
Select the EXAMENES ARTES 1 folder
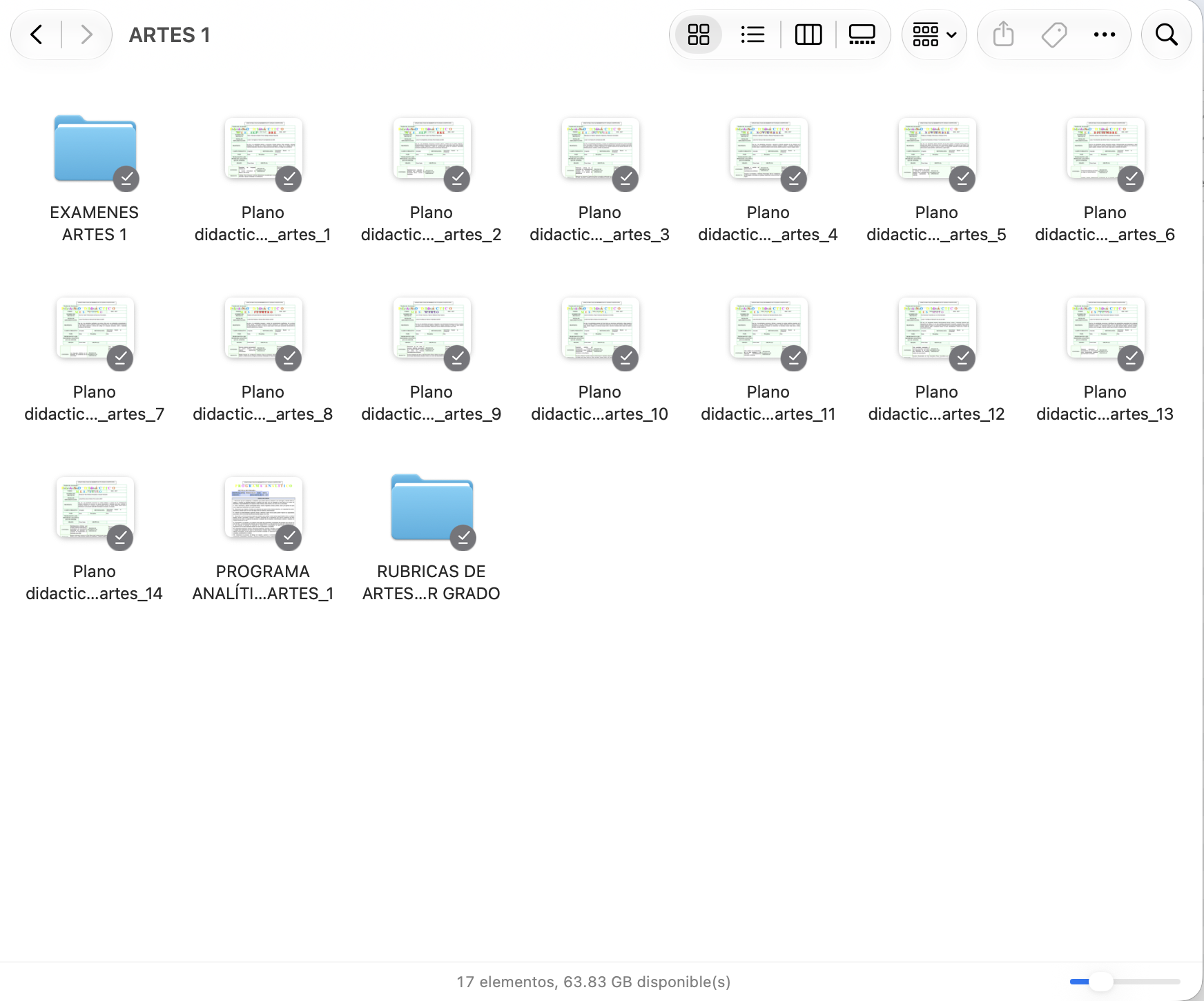coord(95,149)
